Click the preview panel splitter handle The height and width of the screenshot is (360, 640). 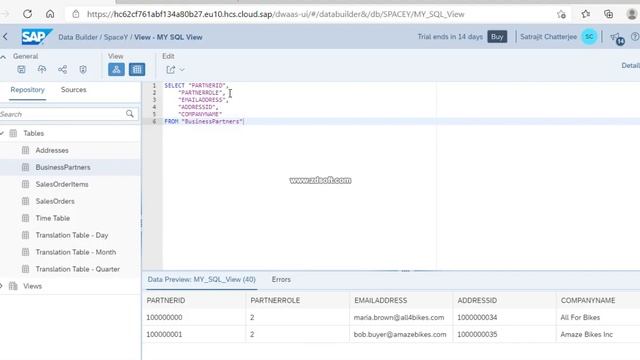point(405,271)
